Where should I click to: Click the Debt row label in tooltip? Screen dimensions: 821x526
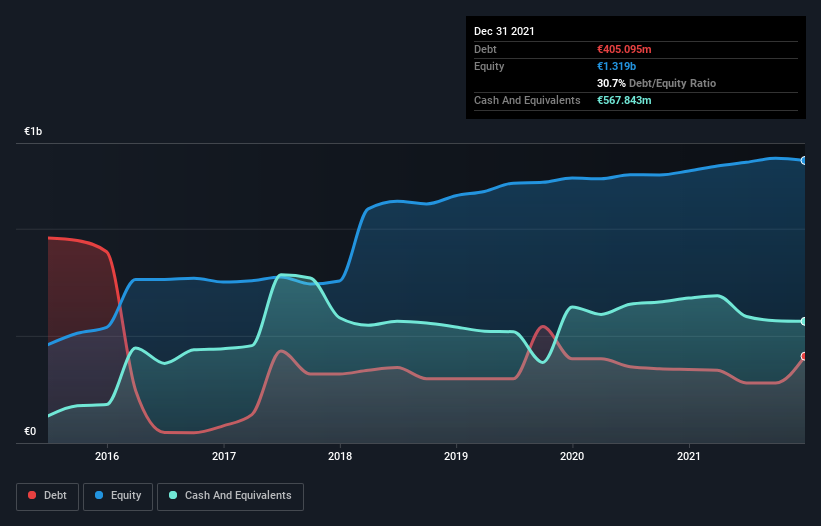(485, 49)
